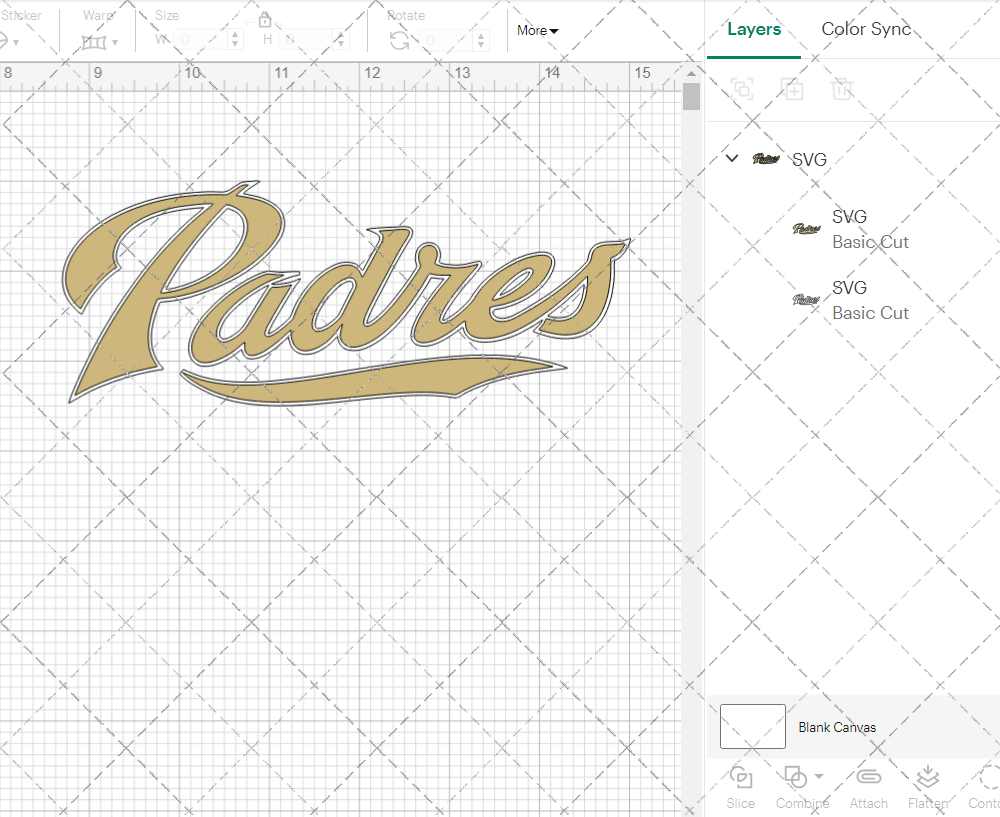Image resolution: width=1000 pixels, height=817 pixels.
Task: Click the Blank Canvas swatch
Action: [753, 726]
